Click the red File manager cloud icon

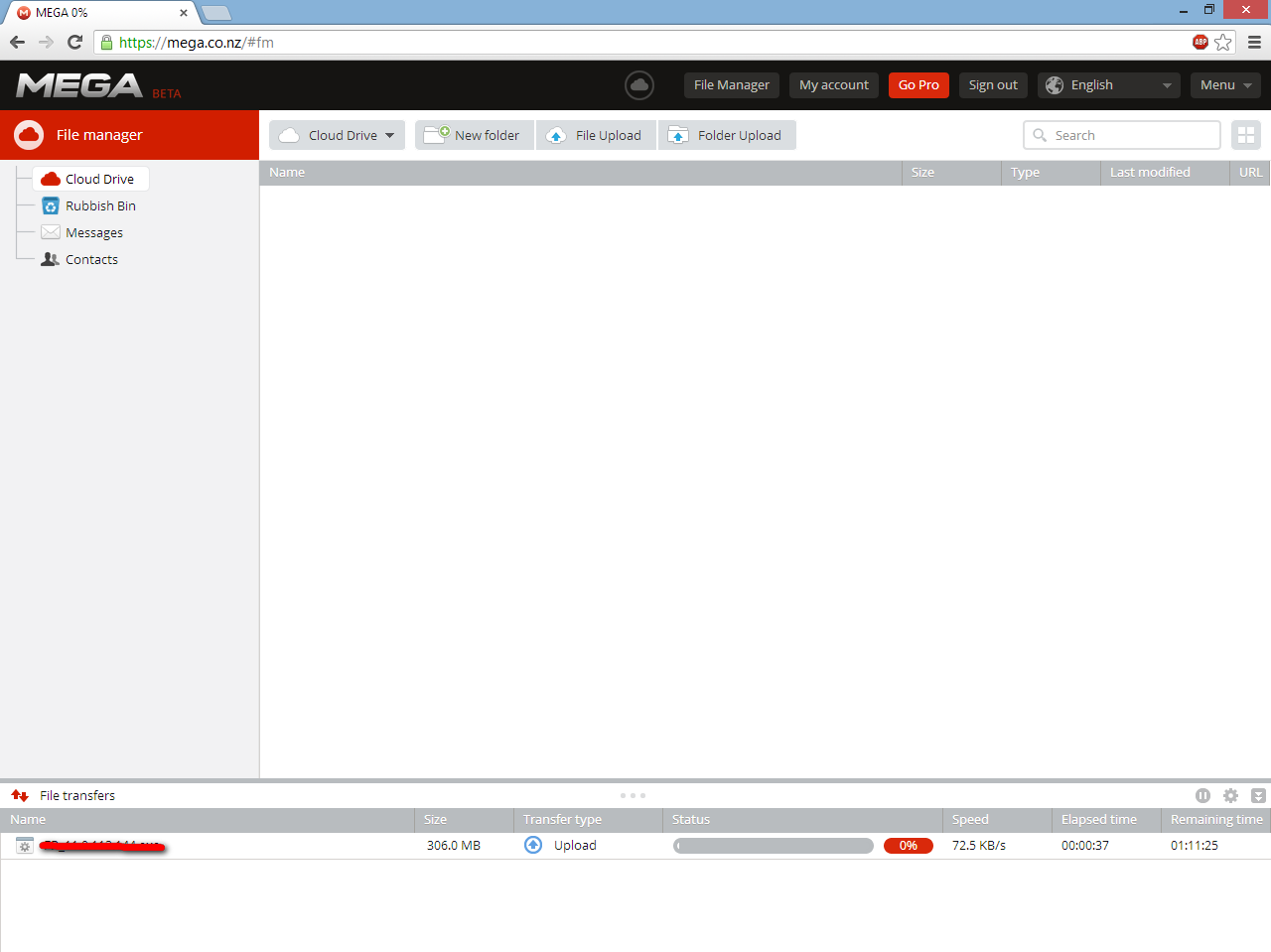pyautogui.click(x=29, y=135)
